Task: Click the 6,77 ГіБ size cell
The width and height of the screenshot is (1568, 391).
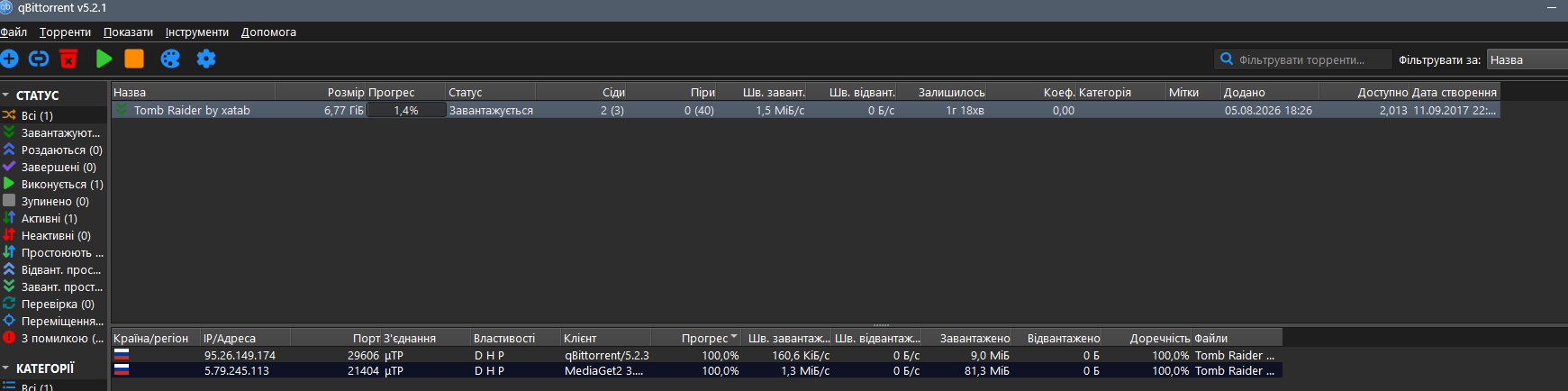Action: coord(321,110)
